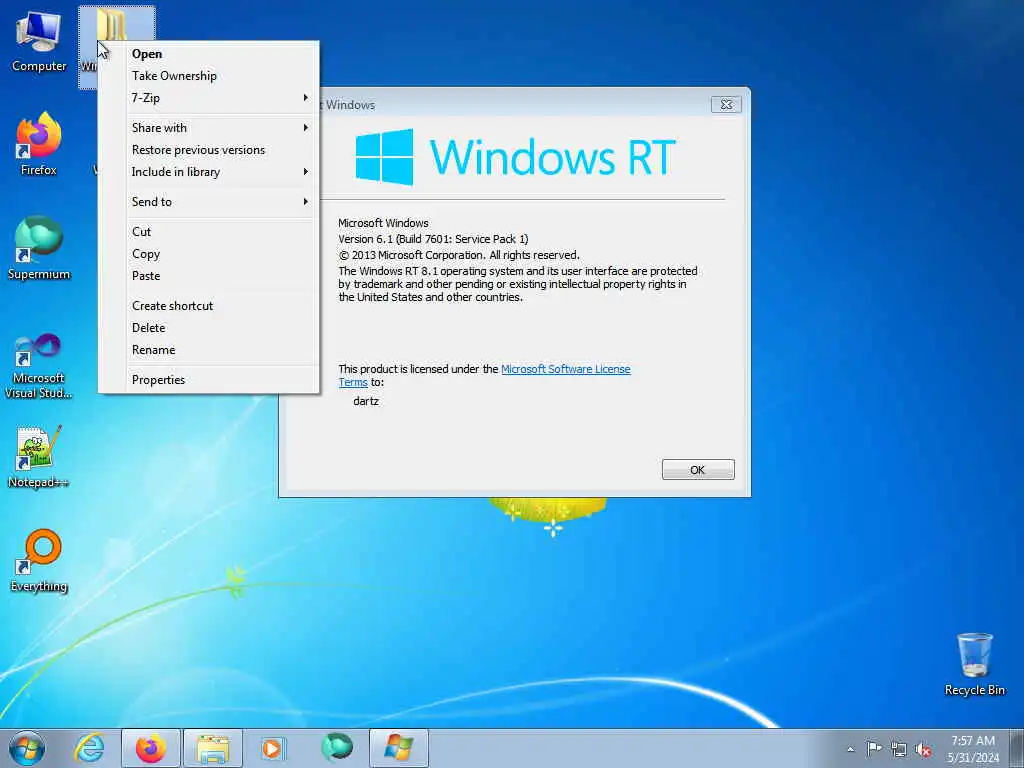Click the Version 6.1 Build 7601 text
Viewport: 1024px width, 768px height.
click(x=433, y=239)
